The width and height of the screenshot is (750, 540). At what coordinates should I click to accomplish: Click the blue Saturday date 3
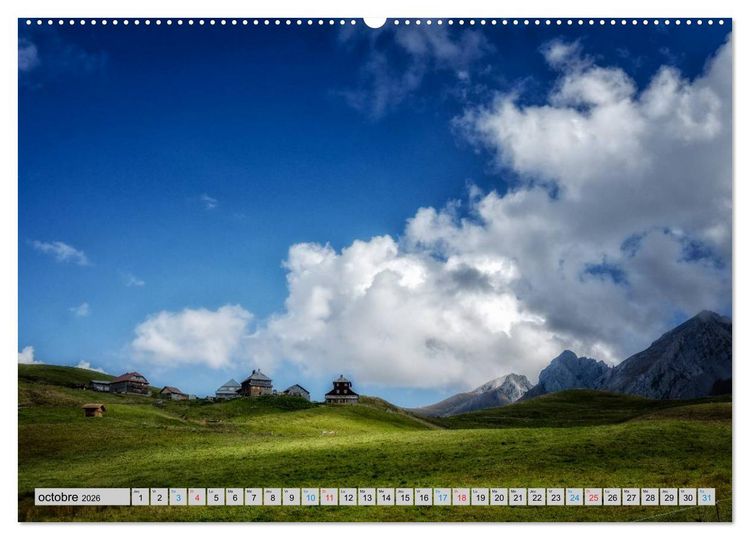click(178, 497)
